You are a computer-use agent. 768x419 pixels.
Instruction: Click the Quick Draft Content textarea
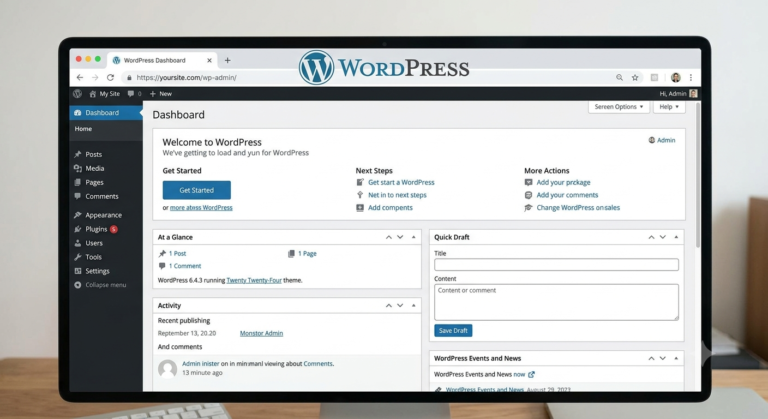(556, 302)
